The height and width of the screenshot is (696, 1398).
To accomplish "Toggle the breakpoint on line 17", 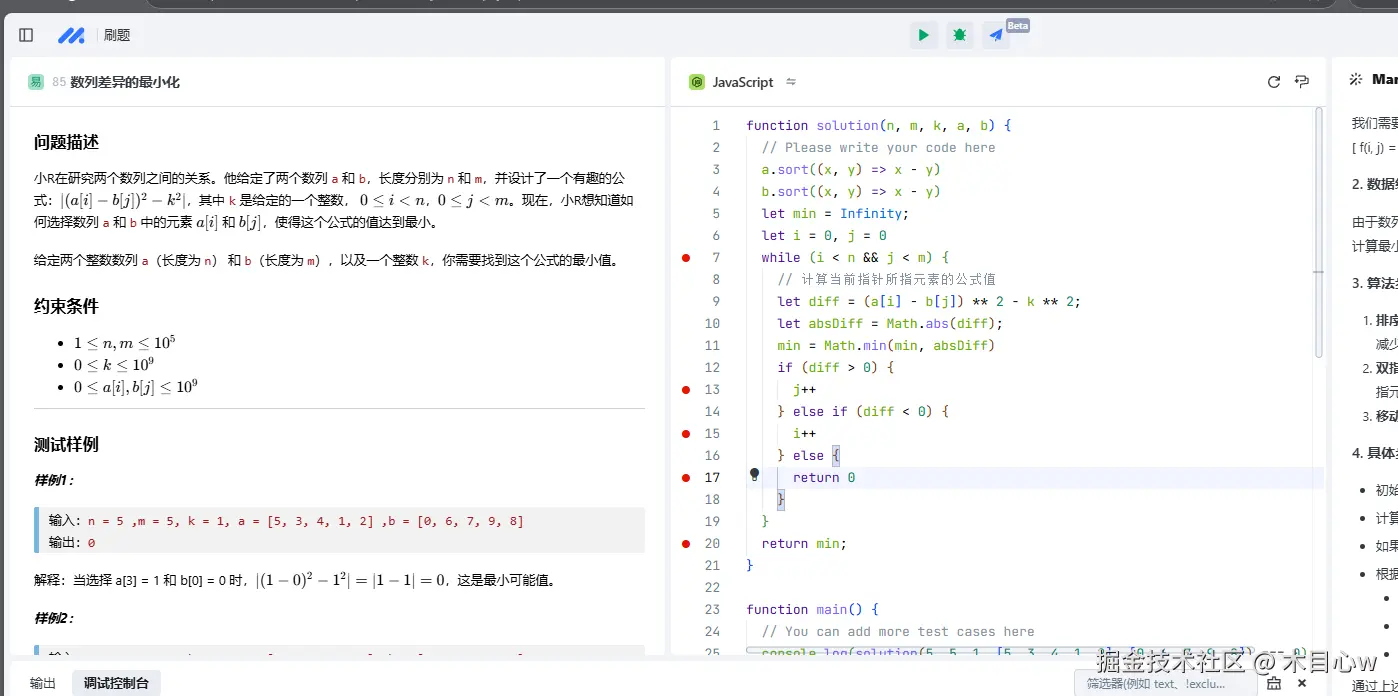I will point(686,477).
